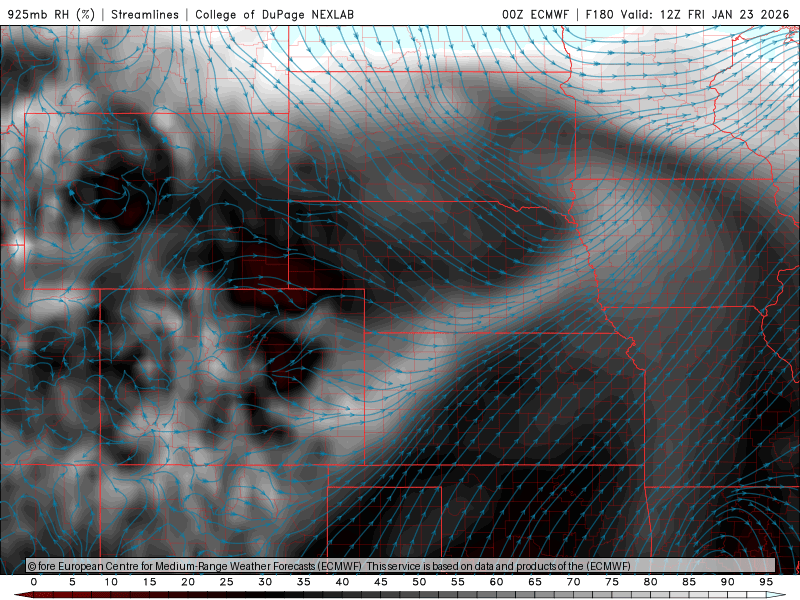Click the ECMWF copyright notice banner

[x=401, y=565]
